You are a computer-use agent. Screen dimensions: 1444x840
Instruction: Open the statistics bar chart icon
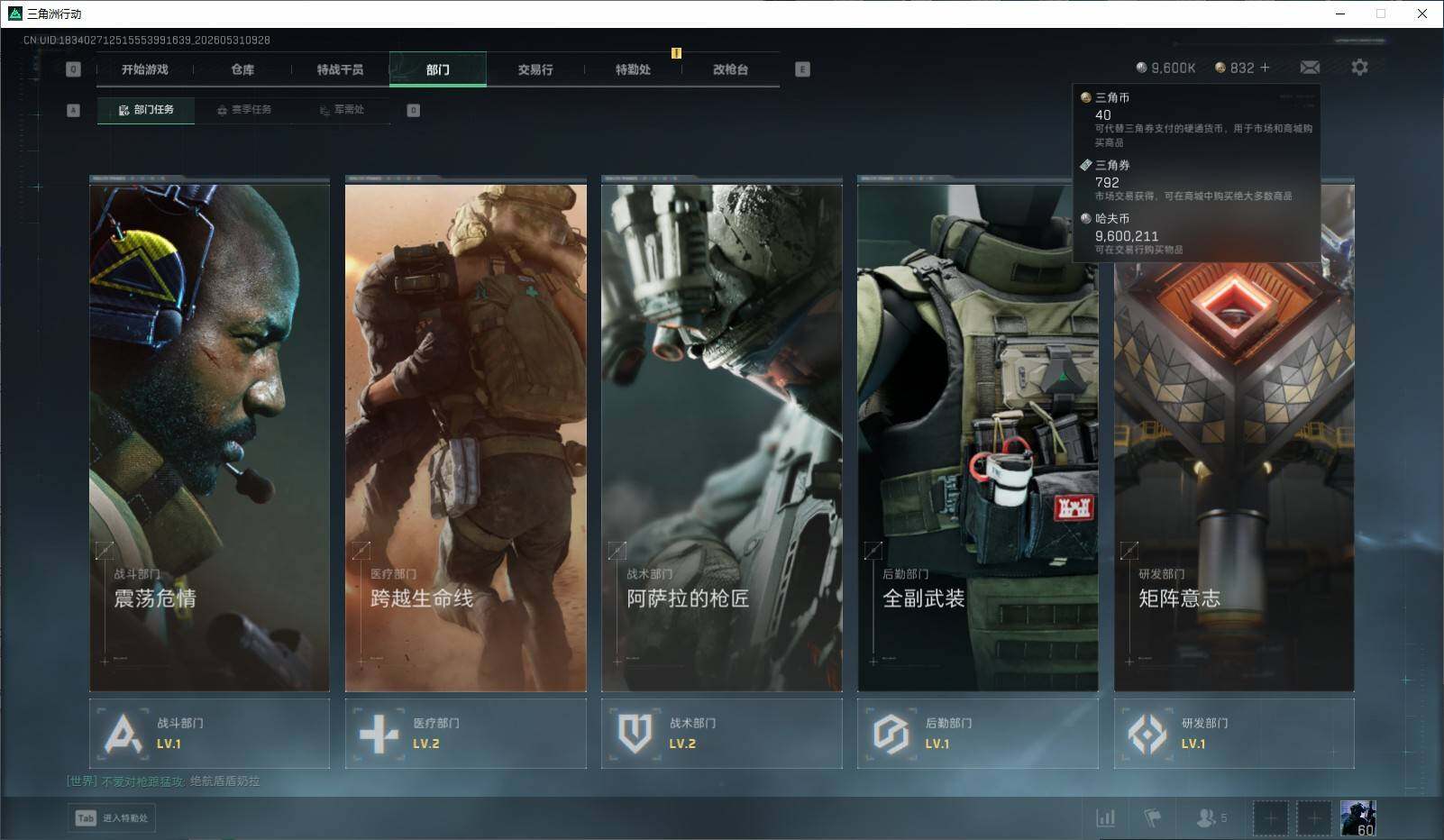[x=1105, y=817]
